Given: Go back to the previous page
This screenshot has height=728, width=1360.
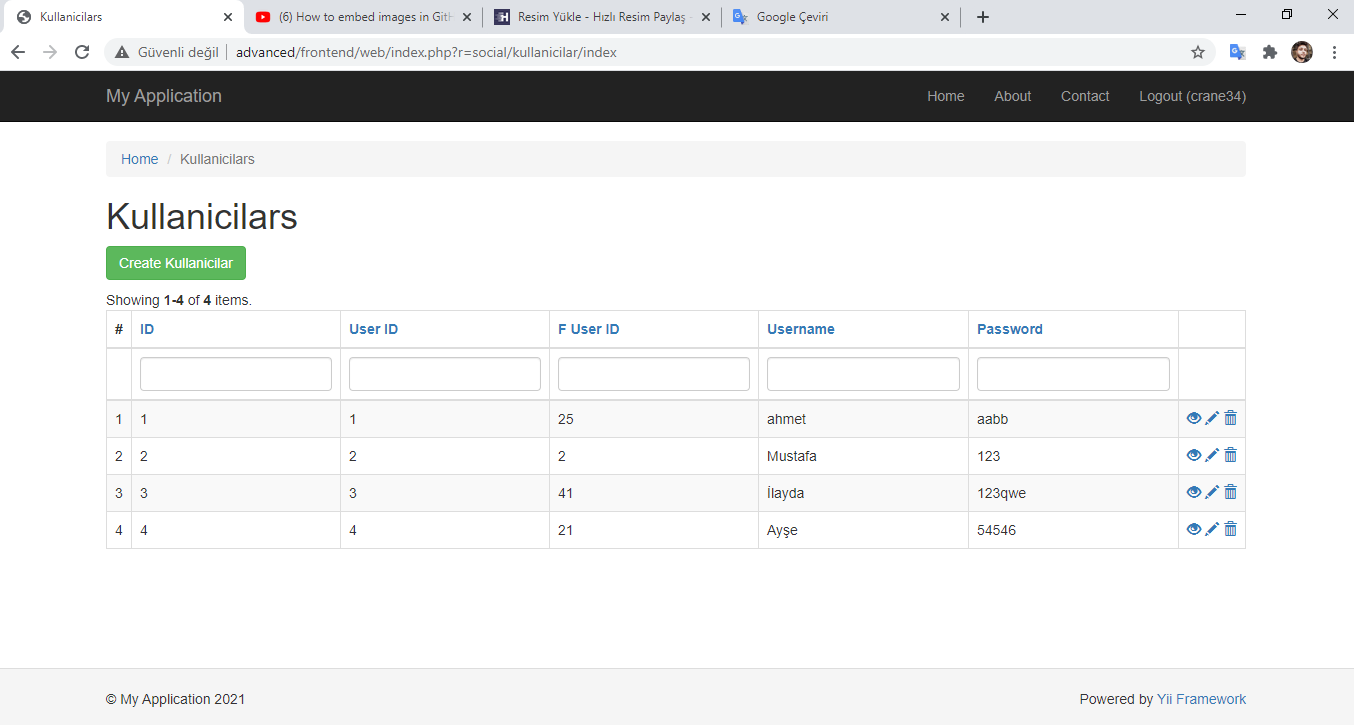Looking at the screenshot, I should click(x=18, y=52).
